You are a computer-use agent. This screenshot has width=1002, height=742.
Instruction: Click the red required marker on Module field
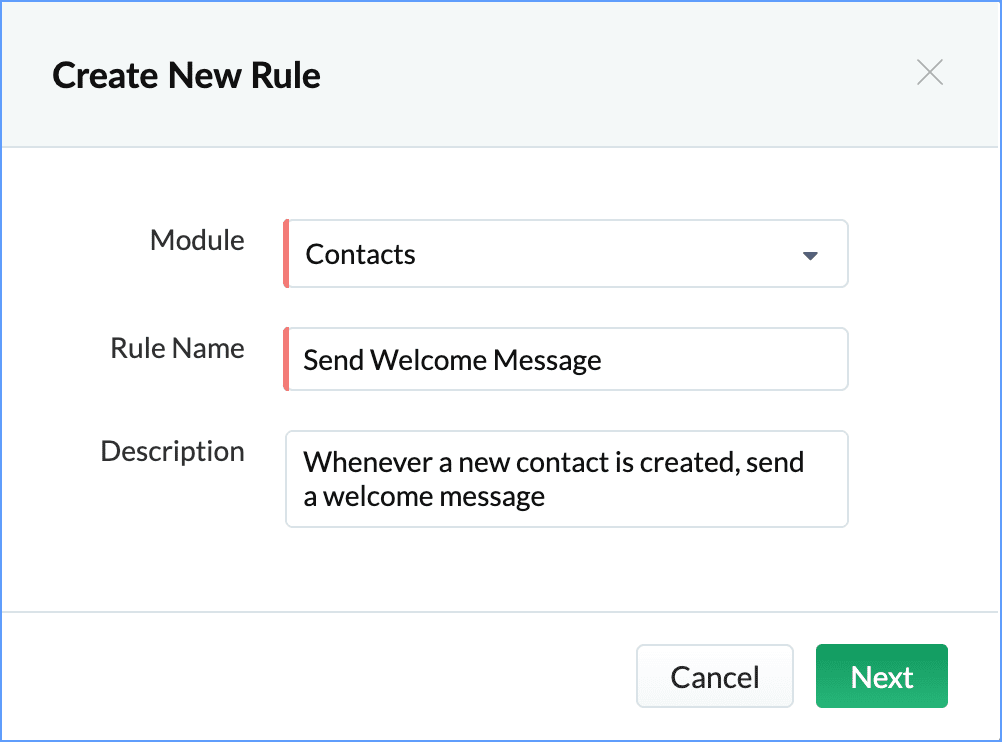point(286,254)
